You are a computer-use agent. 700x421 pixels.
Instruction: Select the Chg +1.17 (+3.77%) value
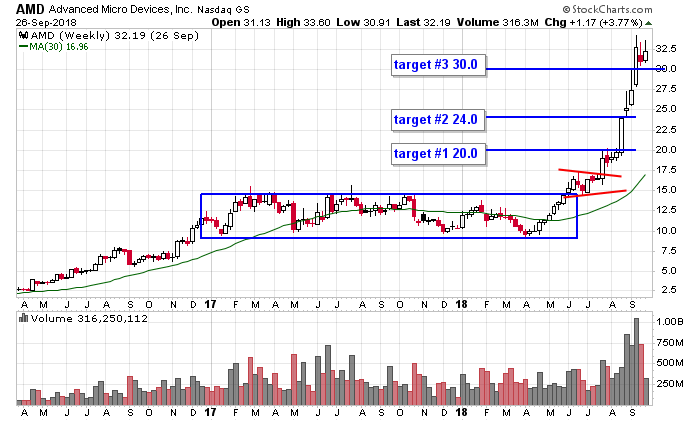[x=593, y=22]
